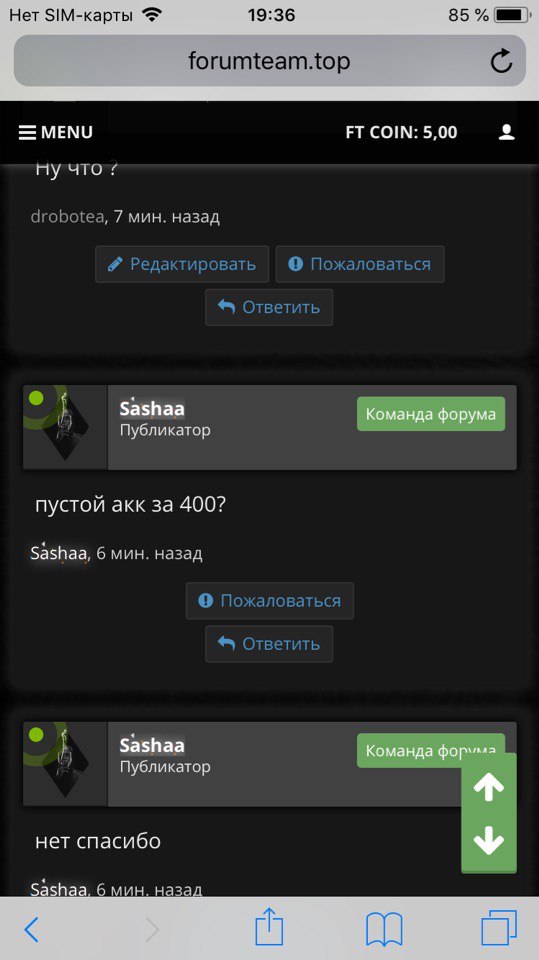Tap the user profile icon
The image size is (539, 960).
pyautogui.click(x=507, y=132)
